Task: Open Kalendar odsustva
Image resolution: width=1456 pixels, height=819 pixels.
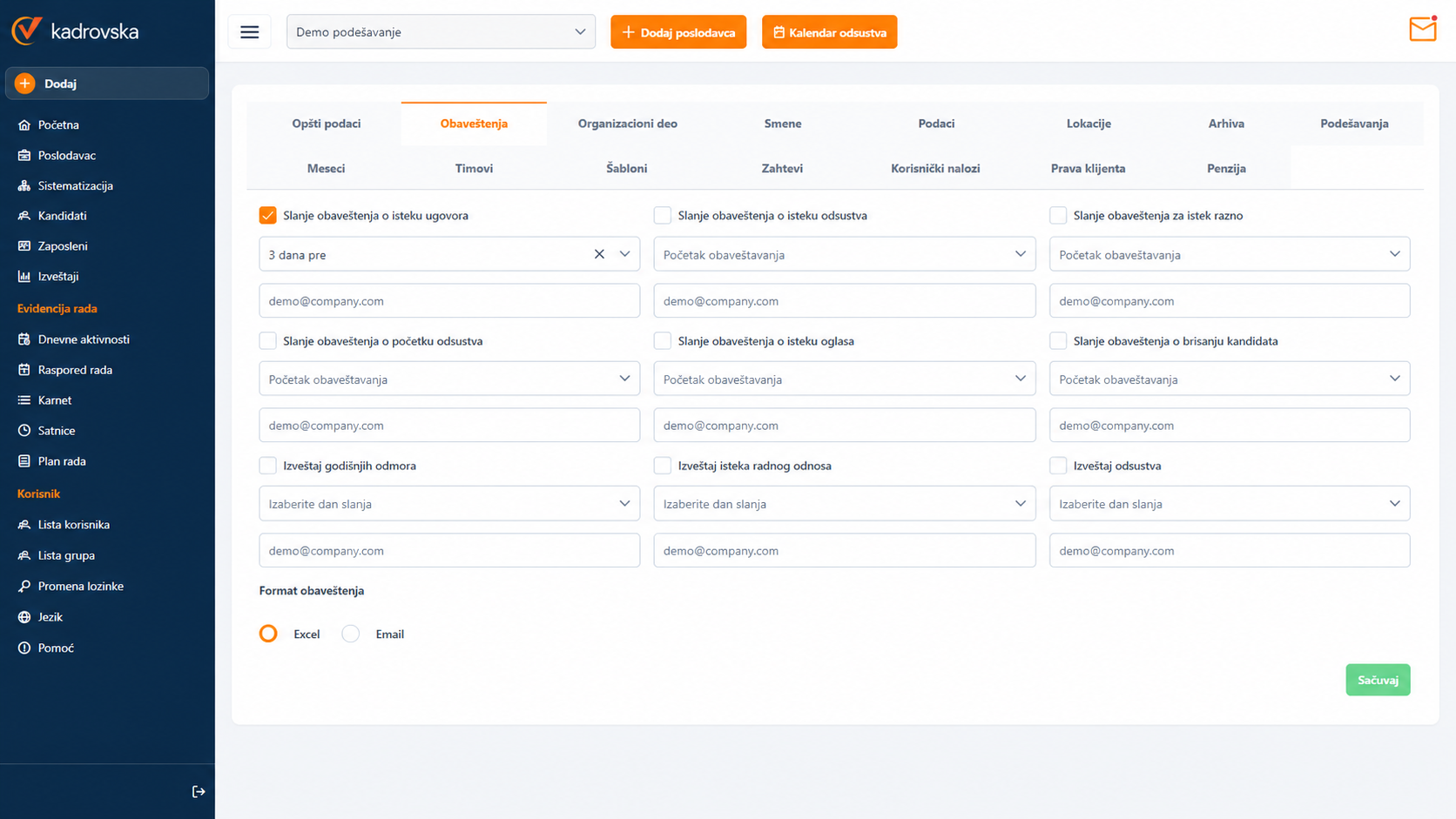Action: pyautogui.click(x=829, y=32)
